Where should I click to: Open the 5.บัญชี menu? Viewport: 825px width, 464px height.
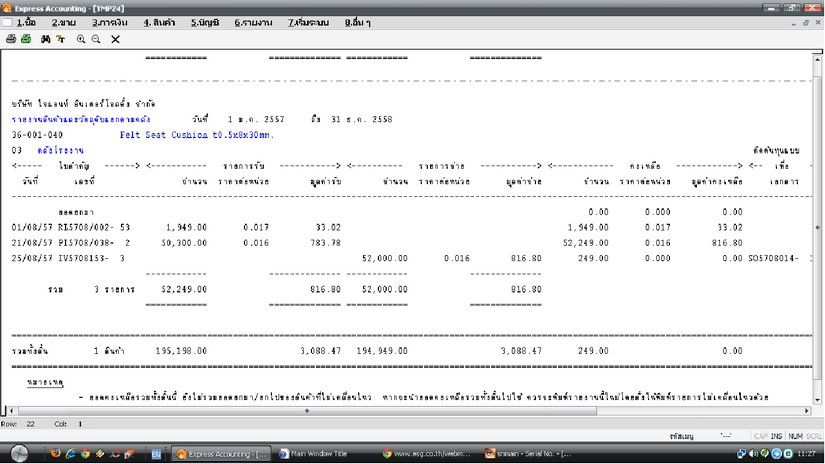pos(206,22)
